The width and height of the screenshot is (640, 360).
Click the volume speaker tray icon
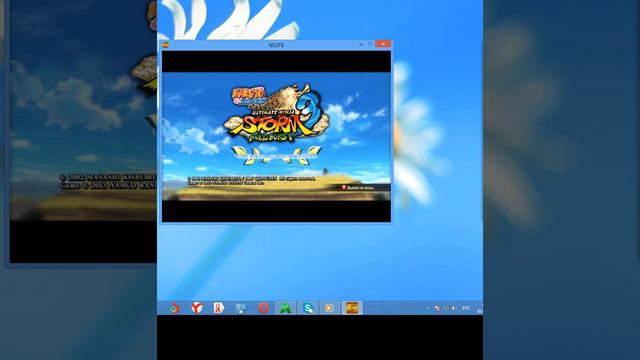[x=454, y=309]
